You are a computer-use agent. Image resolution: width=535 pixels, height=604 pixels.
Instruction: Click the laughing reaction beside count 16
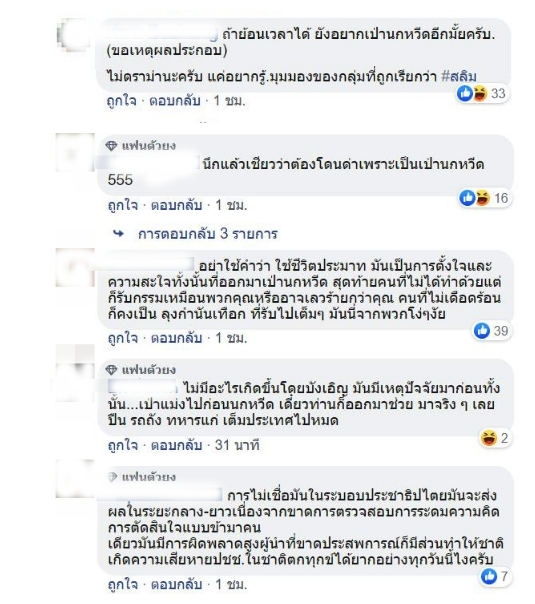point(482,198)
